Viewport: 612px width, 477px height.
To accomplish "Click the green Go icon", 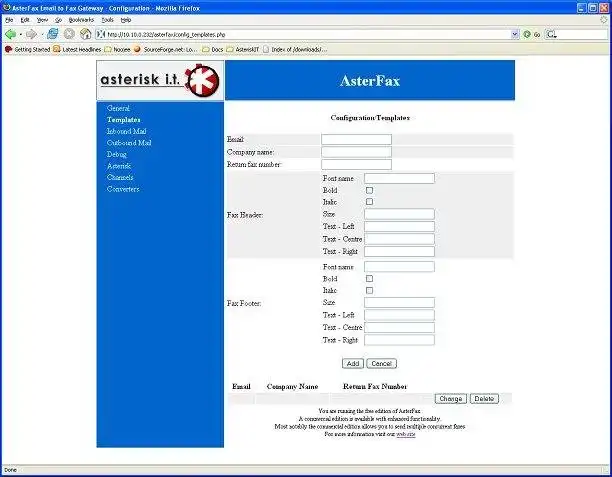I will click(x=527, y=34).
